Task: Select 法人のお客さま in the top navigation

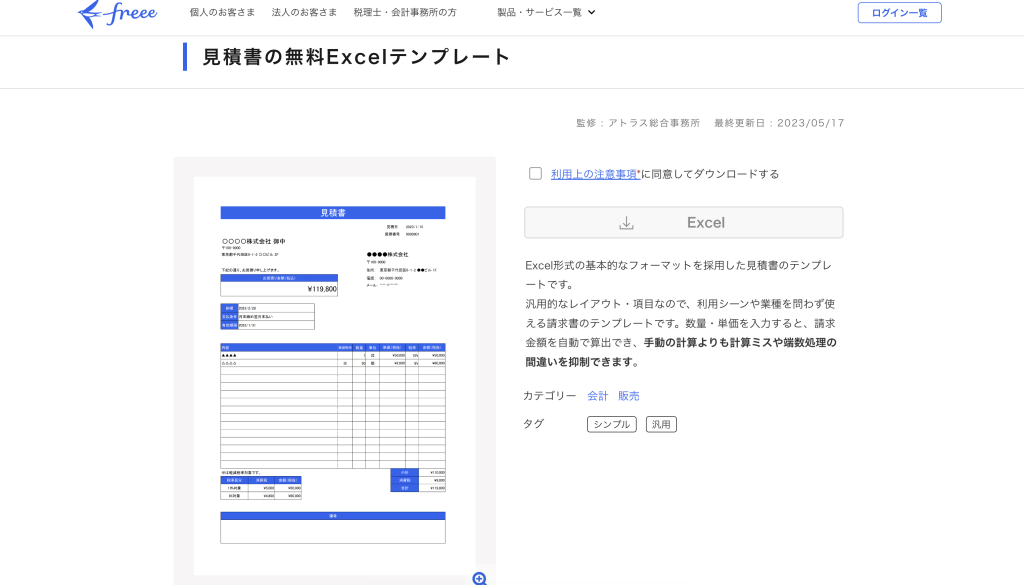Action: click(304, 12)
